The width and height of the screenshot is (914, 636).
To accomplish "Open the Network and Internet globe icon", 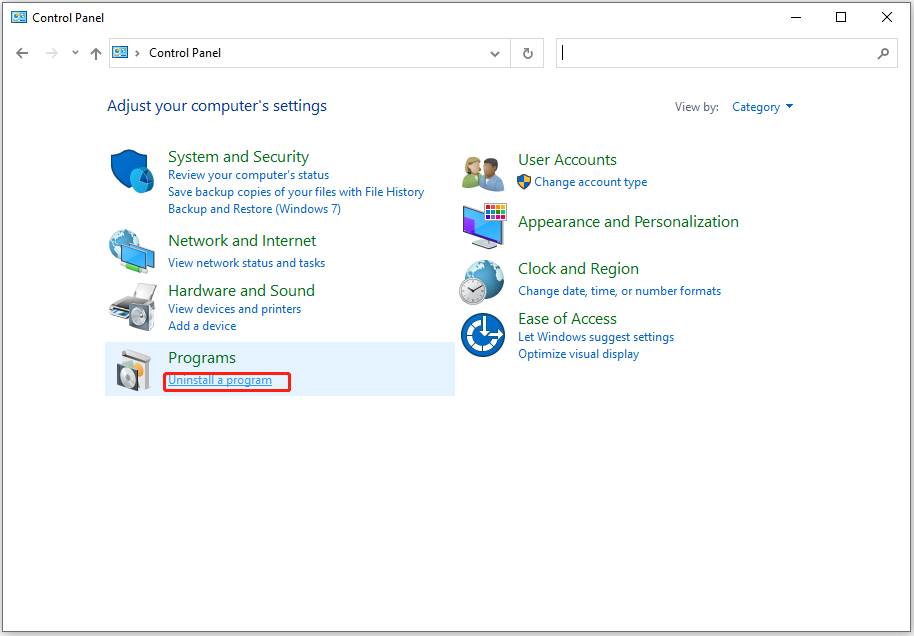I will coord(132,251).
